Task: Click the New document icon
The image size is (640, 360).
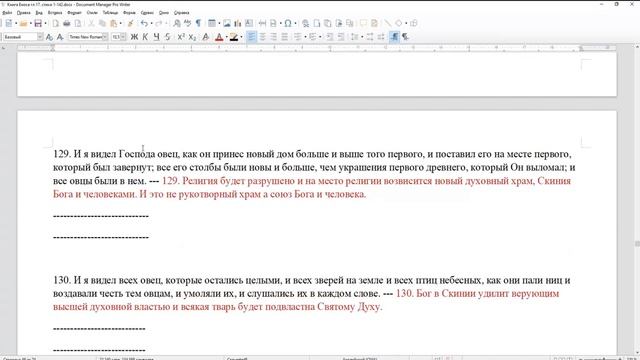Action: point(9,24)
